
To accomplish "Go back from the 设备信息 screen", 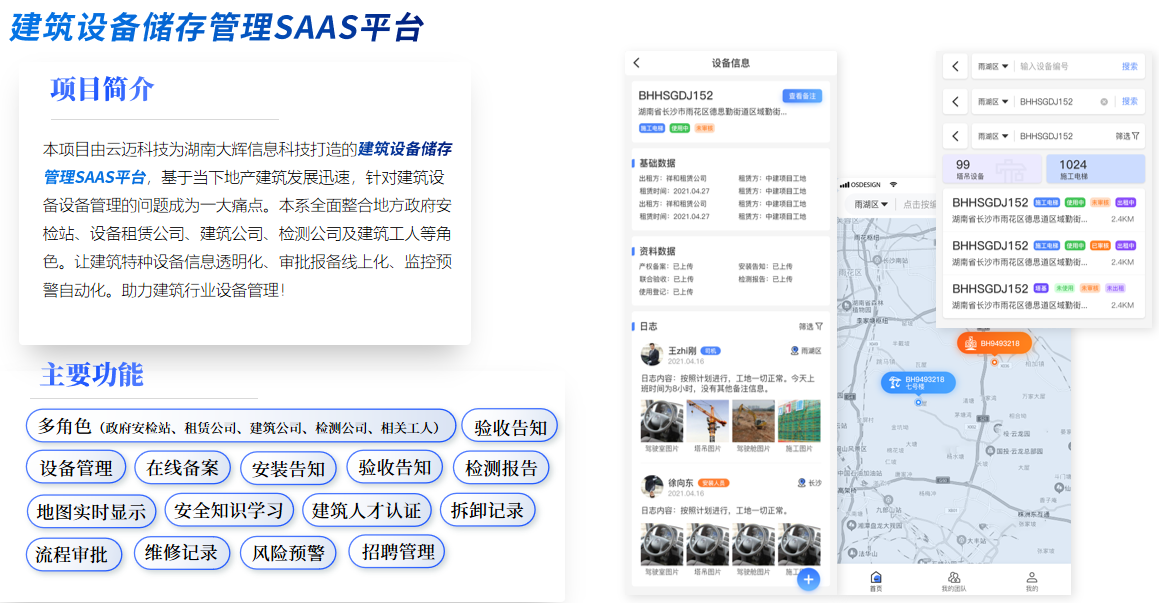I will (x=636, y=63).
